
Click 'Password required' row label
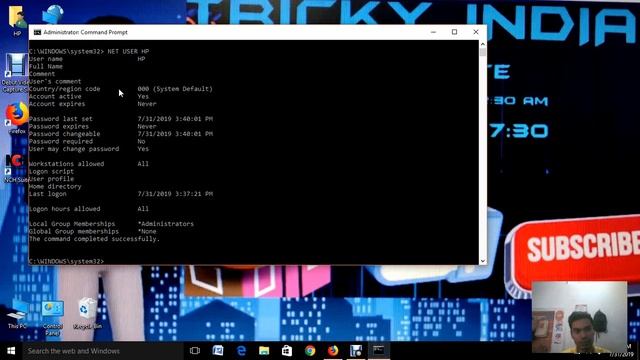61,141
